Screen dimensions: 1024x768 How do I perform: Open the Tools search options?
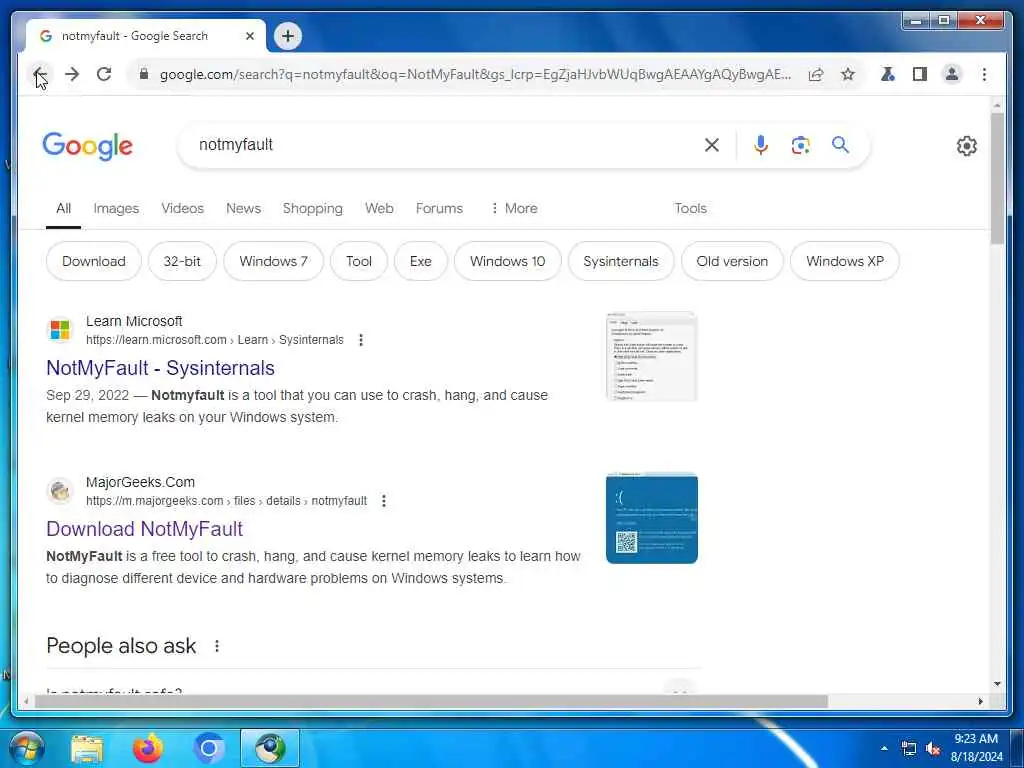(690, 208)
